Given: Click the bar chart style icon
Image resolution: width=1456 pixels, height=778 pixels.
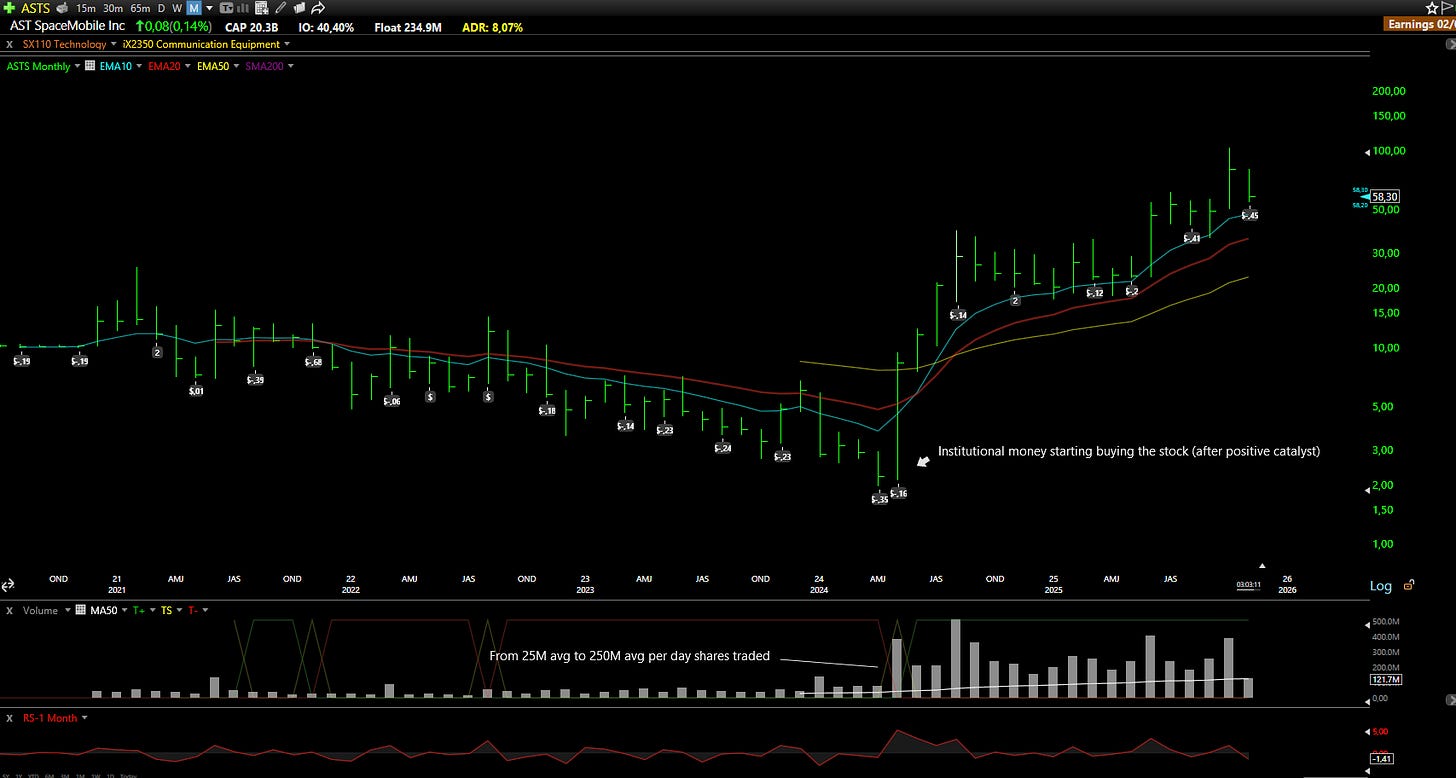Looking at the screenshot, I should 244,8.
